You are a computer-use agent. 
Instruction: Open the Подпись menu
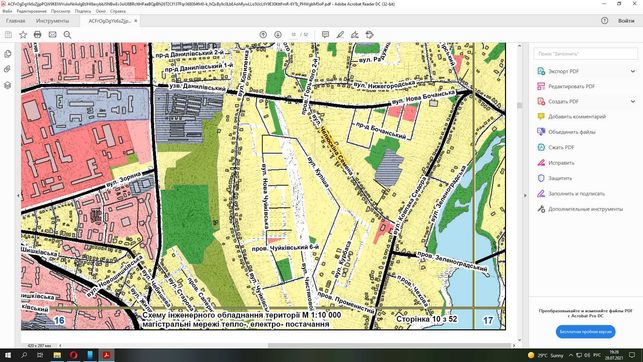(83, 11)
